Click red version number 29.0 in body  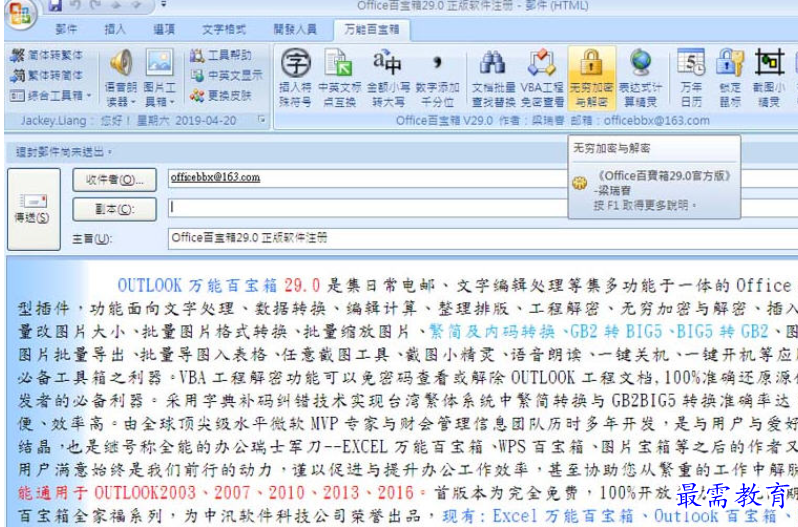coord(302,285)
